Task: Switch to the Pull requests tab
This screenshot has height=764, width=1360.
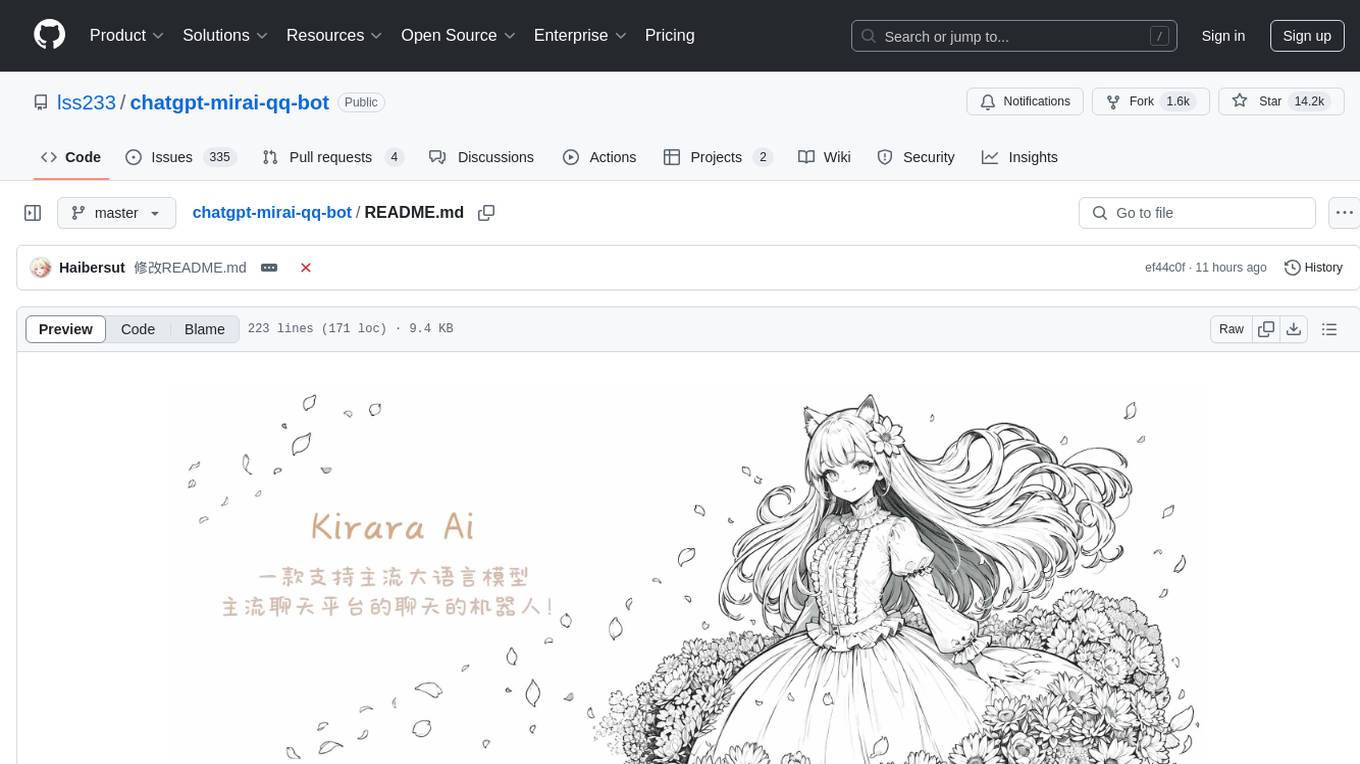Action: point(333,157)
